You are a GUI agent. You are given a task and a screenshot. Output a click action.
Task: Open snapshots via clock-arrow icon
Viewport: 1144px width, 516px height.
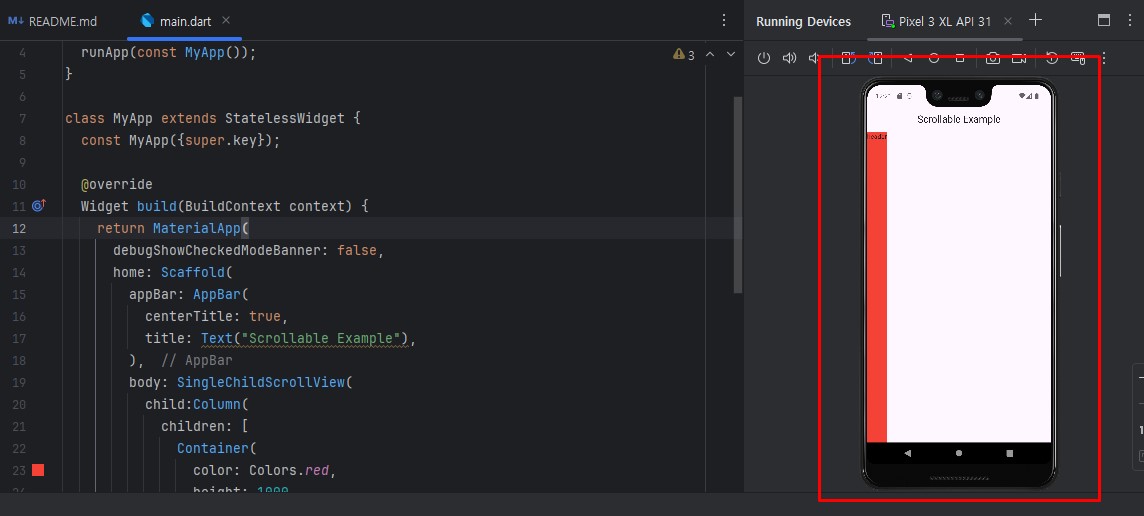[x=1052, y=58]
